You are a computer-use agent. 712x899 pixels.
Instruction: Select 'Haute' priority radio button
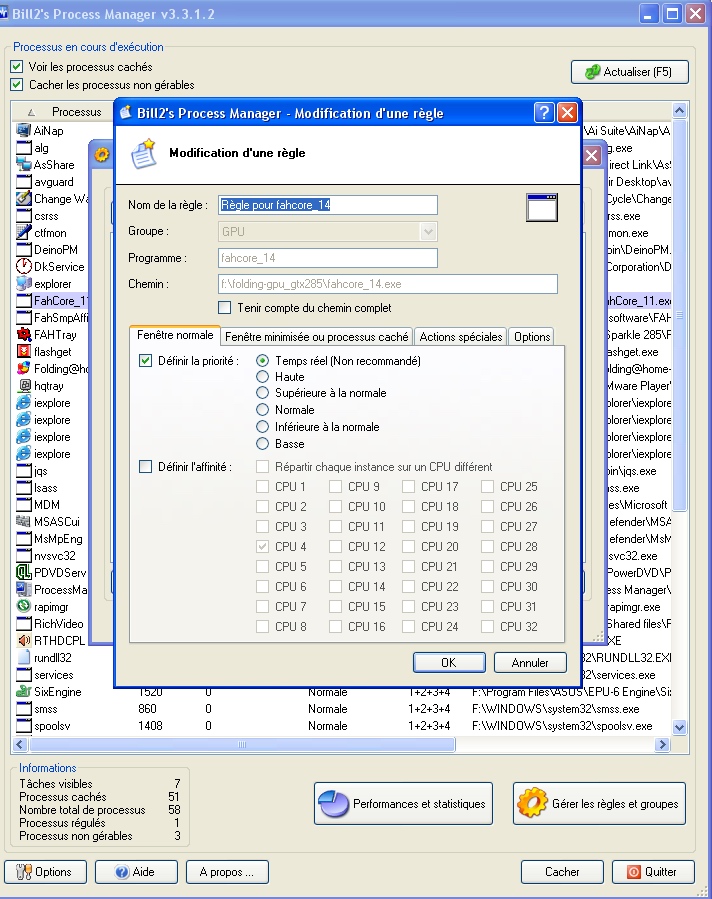263,377
